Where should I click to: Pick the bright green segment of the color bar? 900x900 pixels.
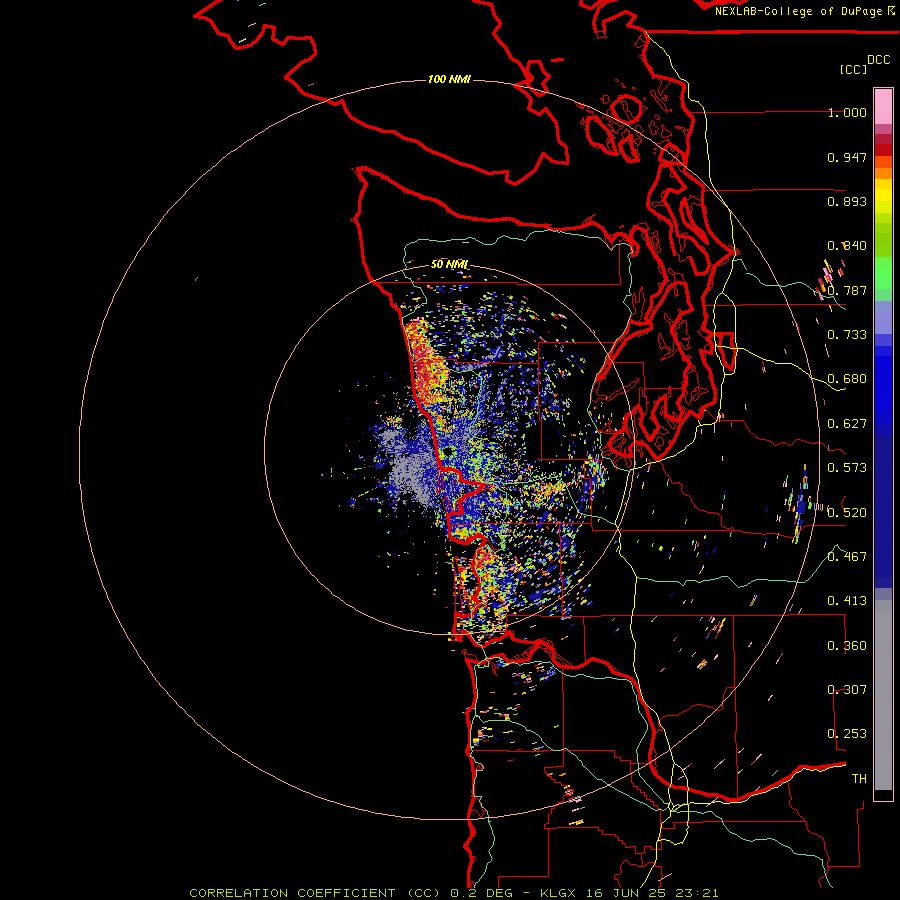883,273
